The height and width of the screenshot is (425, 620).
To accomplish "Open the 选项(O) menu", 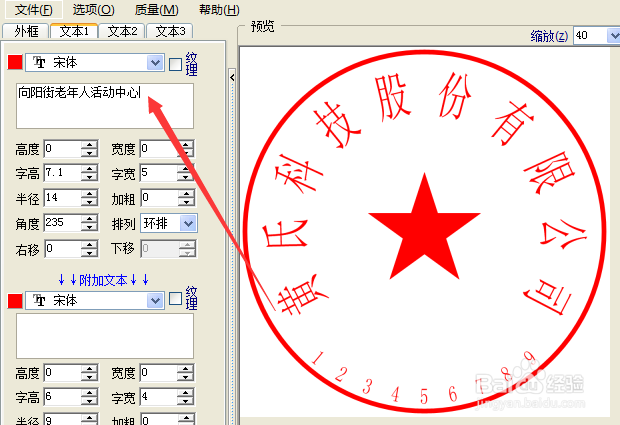I will tap(94, 9).
